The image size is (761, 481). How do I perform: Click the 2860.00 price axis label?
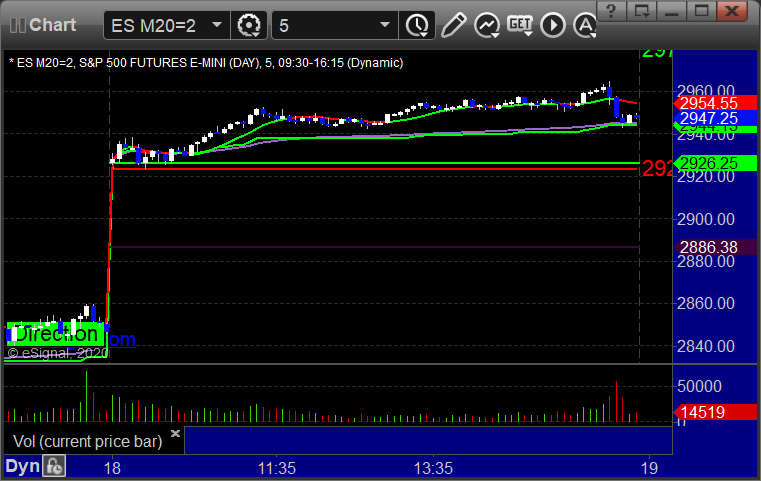pyautogui.click(x=706, y=303)
